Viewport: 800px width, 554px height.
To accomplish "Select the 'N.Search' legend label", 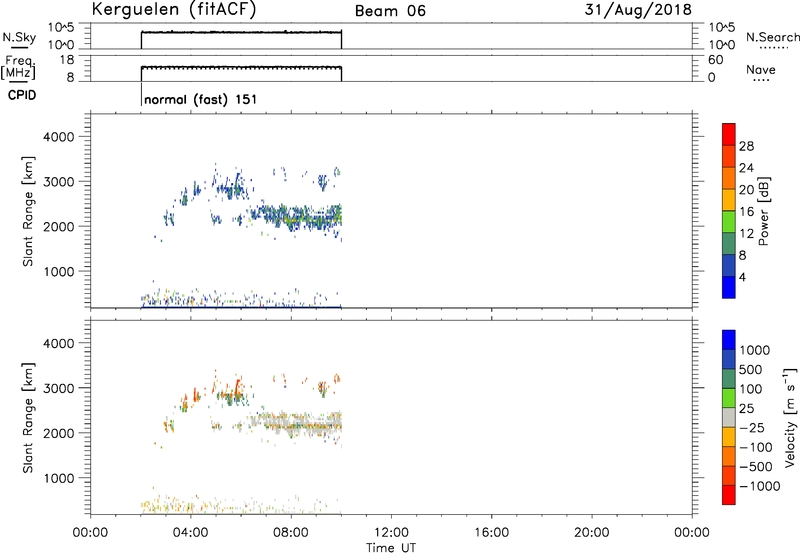I will [x=772, y=37].
